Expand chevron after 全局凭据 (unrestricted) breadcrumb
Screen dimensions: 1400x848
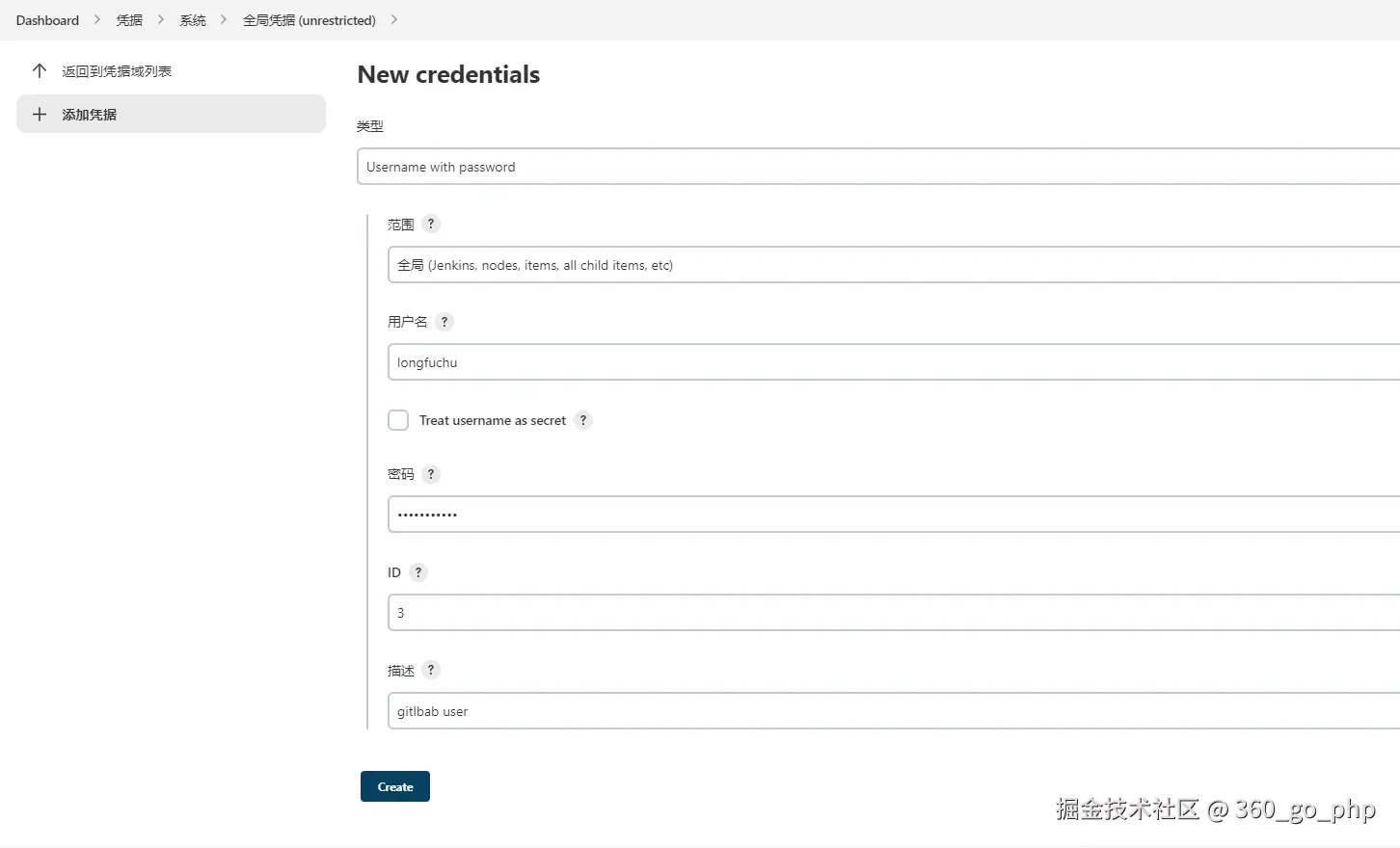point(393,20)
